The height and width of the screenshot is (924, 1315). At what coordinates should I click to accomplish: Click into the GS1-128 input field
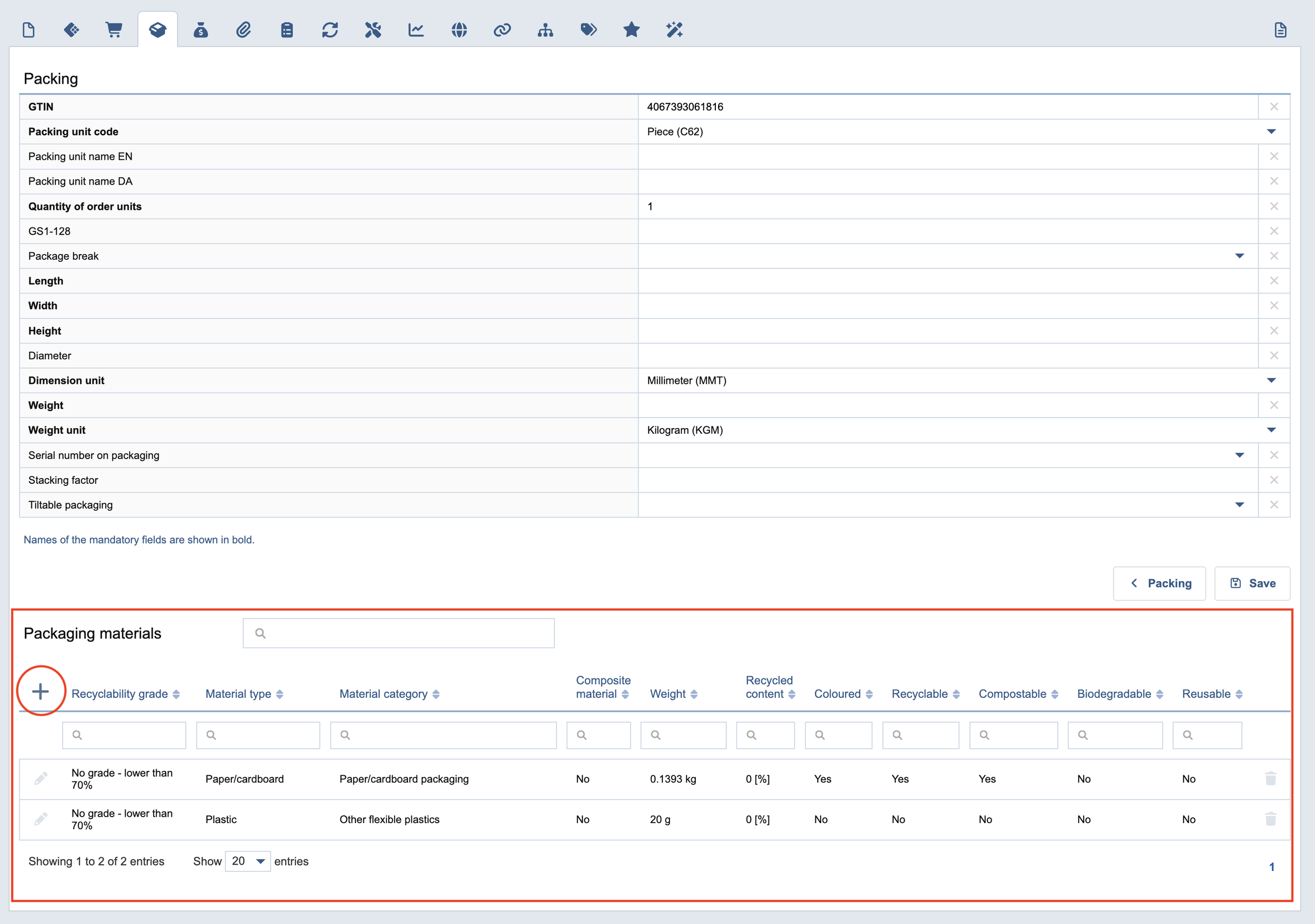[948, 231]
